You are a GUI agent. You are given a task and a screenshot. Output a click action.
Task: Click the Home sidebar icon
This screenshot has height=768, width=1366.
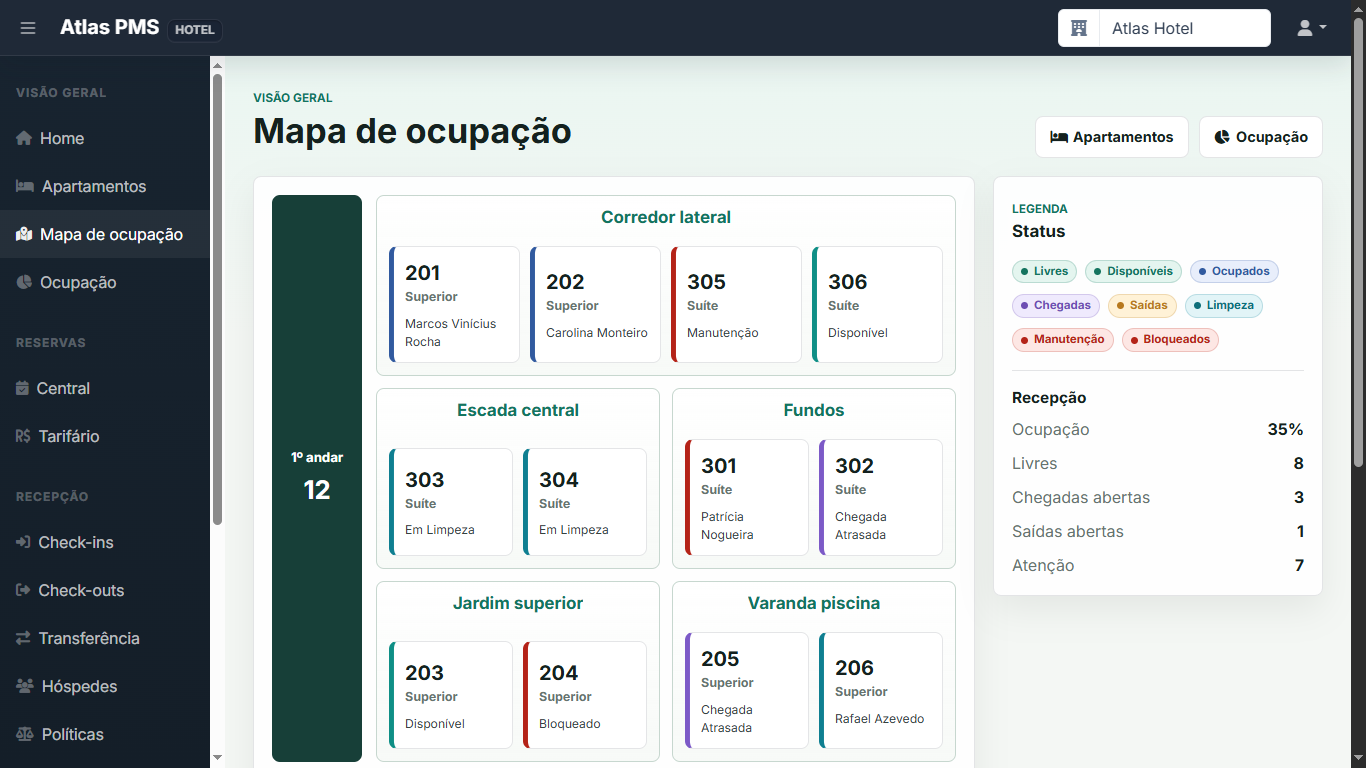(x=24, y=138)
